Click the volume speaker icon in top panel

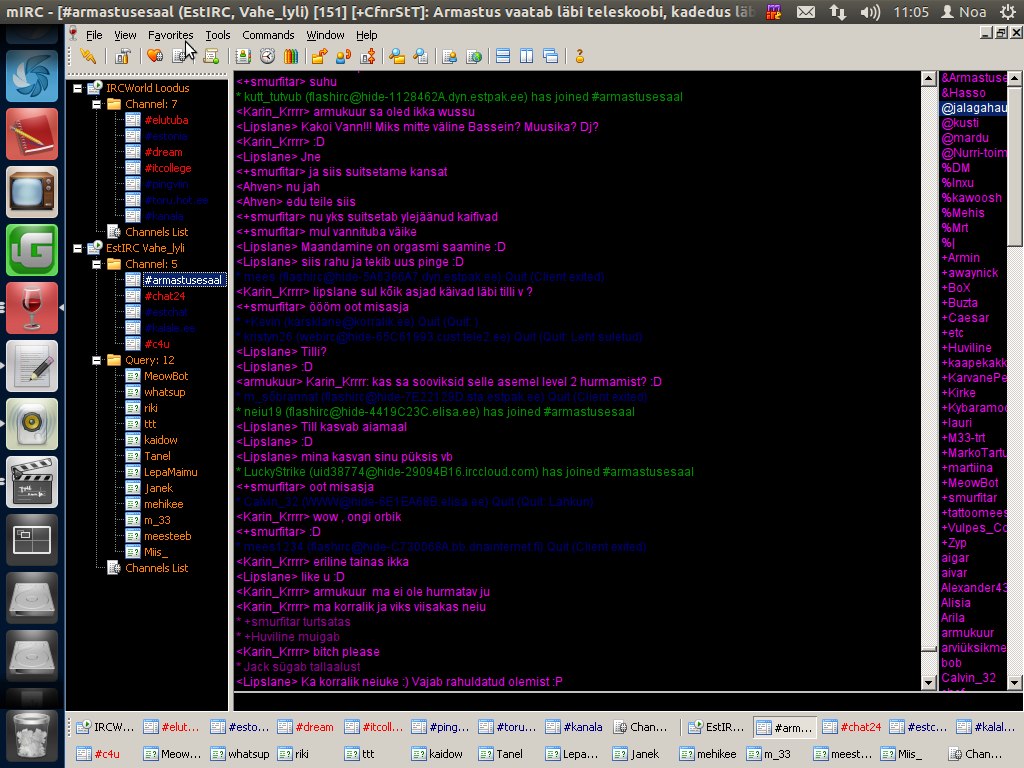click(870, 12)
